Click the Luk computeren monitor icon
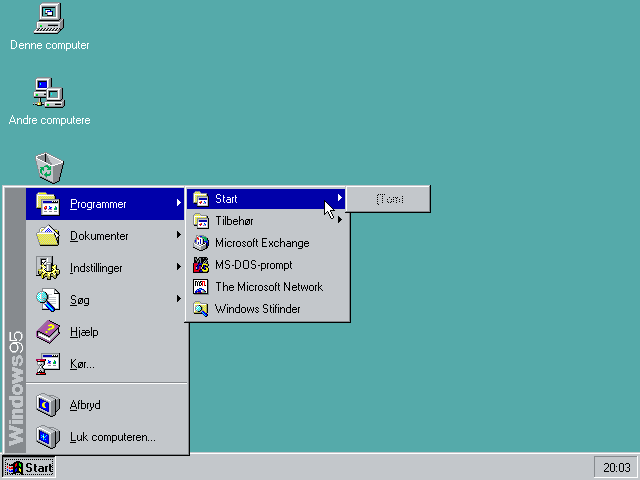Image resolution: width=640 pixels, height=480 pixels. tap(48, 437)
